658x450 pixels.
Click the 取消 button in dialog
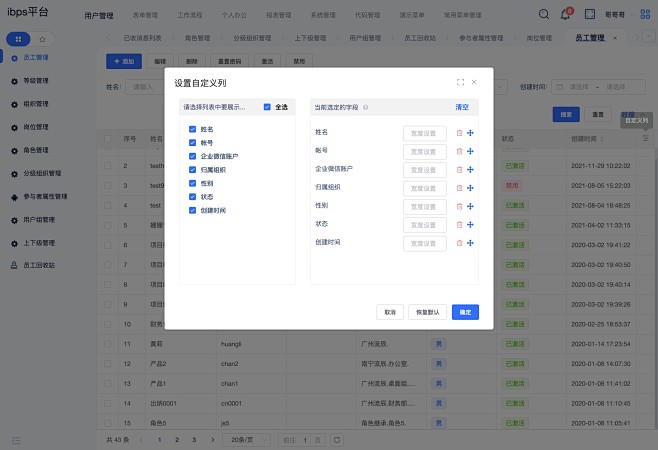click(390, 312)
